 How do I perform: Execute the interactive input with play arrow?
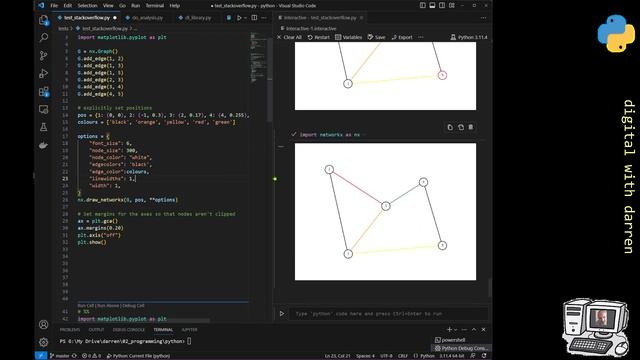click(x=282, y=313)
